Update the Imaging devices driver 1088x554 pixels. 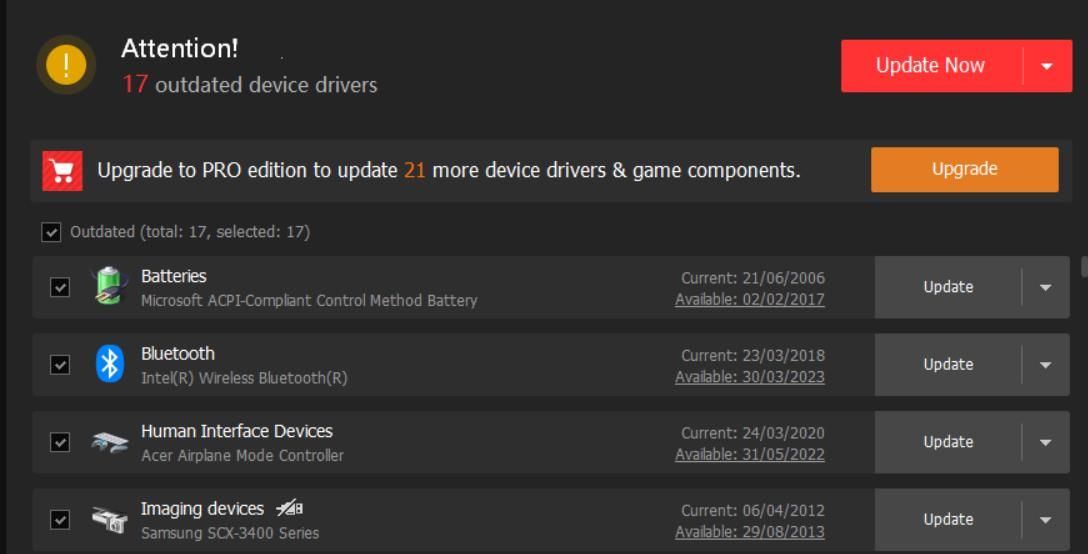[948, 520]
